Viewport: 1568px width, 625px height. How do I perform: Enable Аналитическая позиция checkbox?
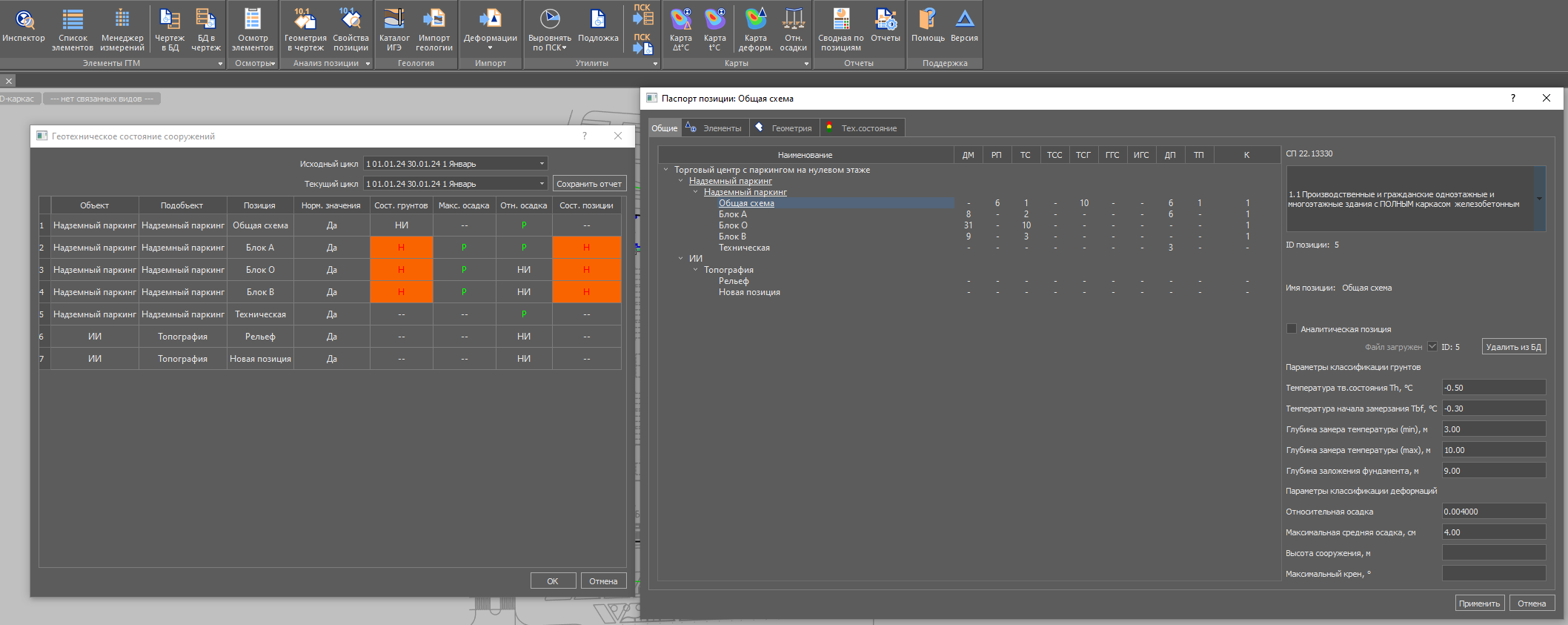pyautogui.click(x=1292, y=329)
